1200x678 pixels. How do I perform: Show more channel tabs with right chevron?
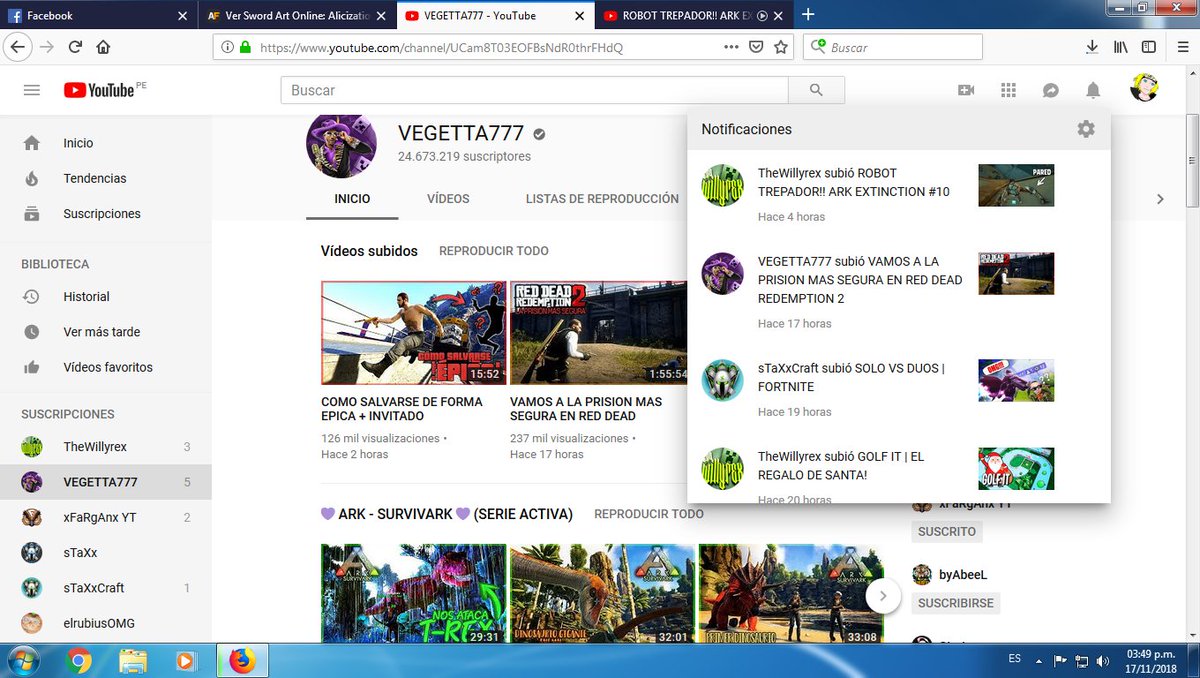(x=1160, y=199)
